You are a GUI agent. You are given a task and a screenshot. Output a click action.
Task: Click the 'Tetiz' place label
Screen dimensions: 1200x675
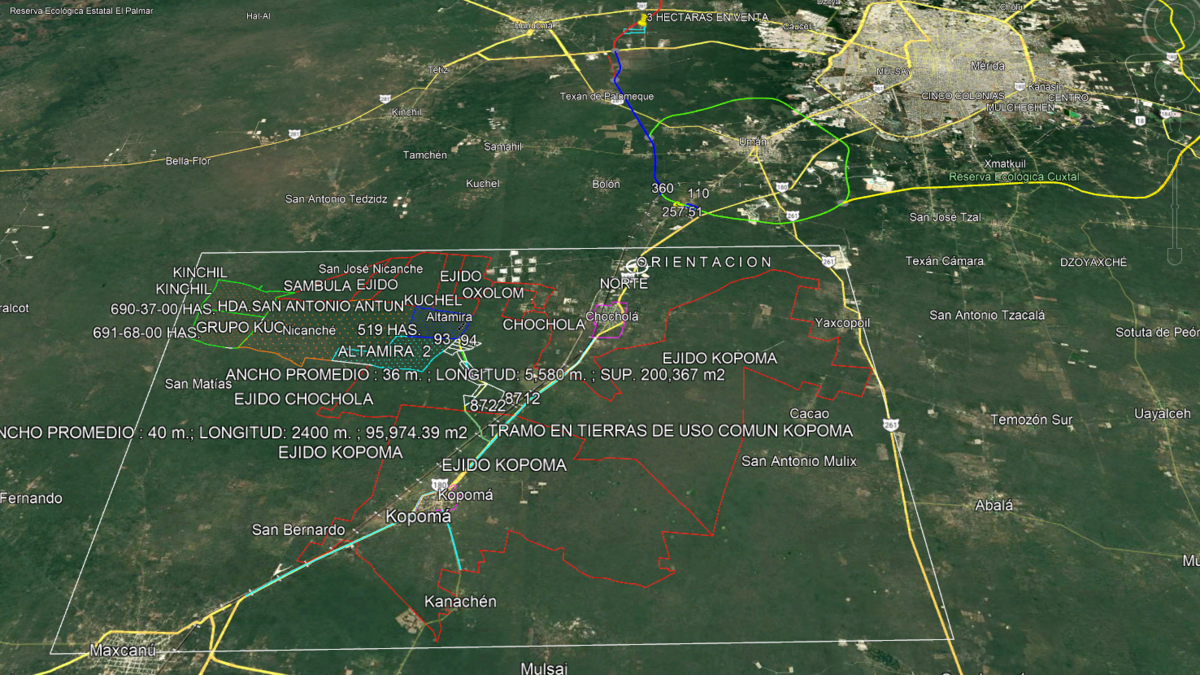click(438, 70)
